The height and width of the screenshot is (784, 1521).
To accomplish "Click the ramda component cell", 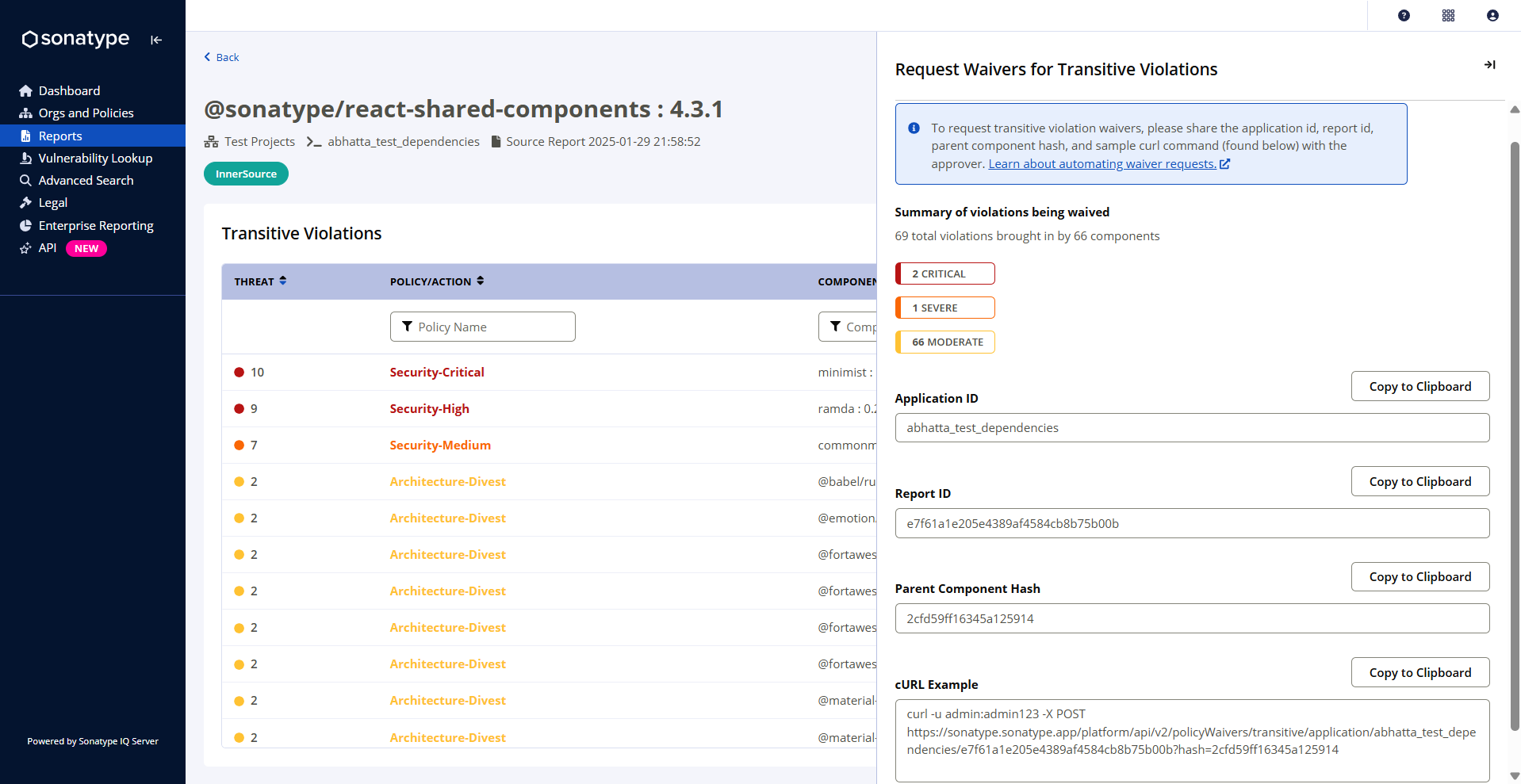I will pyautogui.click(x=847, y=409).
